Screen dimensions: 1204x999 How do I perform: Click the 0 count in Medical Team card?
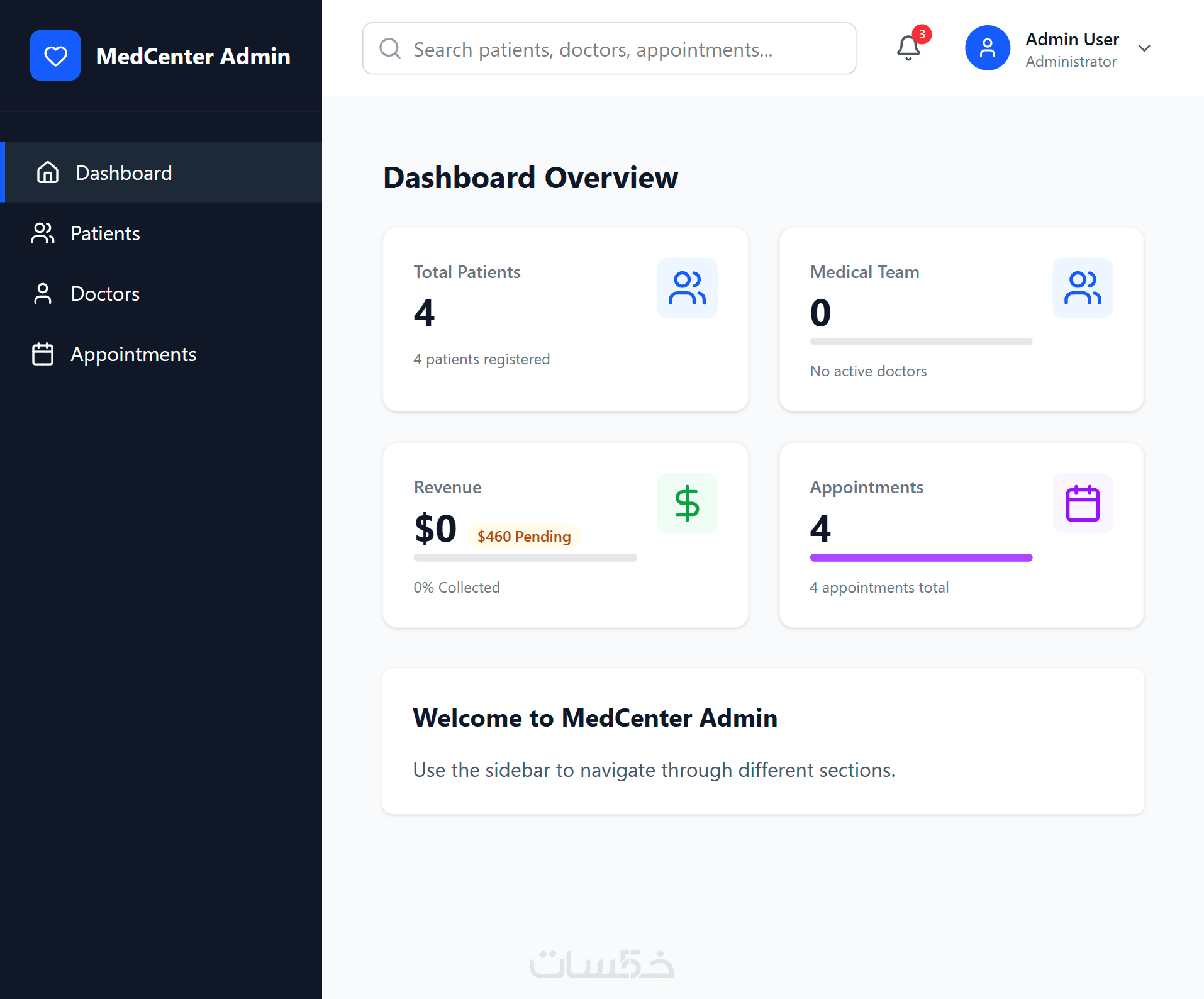[820, 313]
